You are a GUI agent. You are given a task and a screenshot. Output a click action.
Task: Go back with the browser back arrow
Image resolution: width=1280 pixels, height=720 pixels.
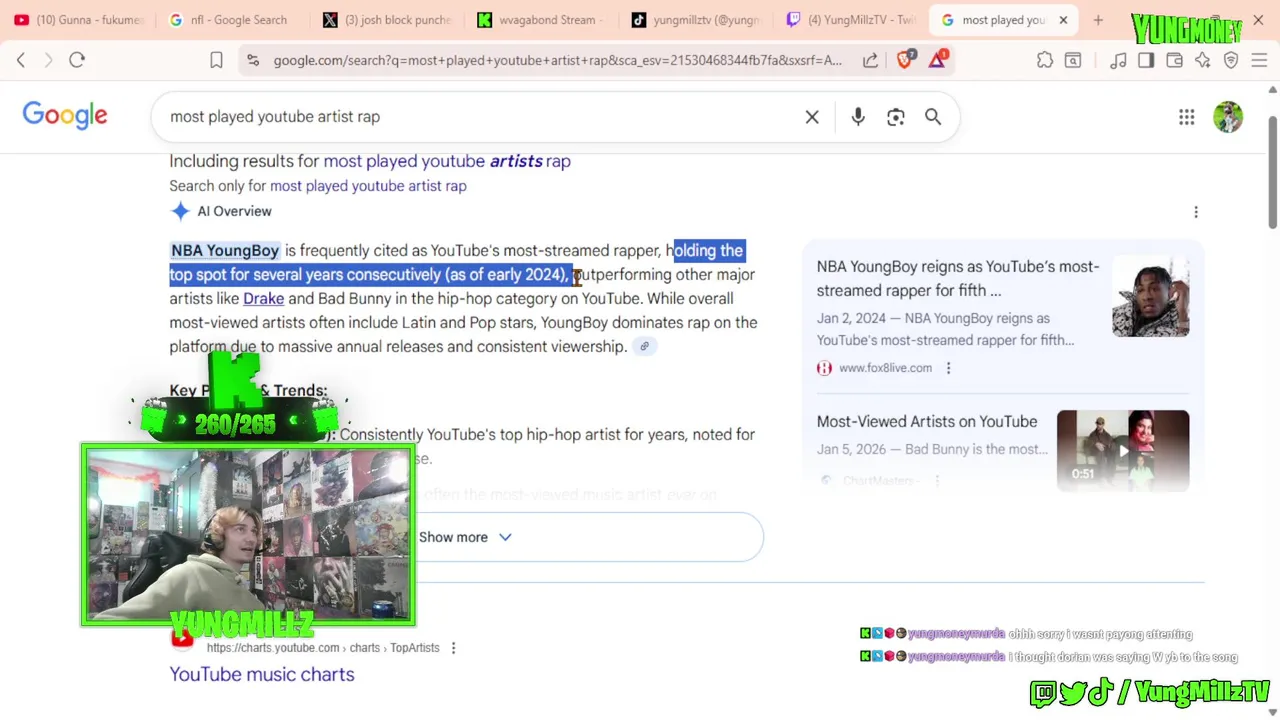(21, 60)
